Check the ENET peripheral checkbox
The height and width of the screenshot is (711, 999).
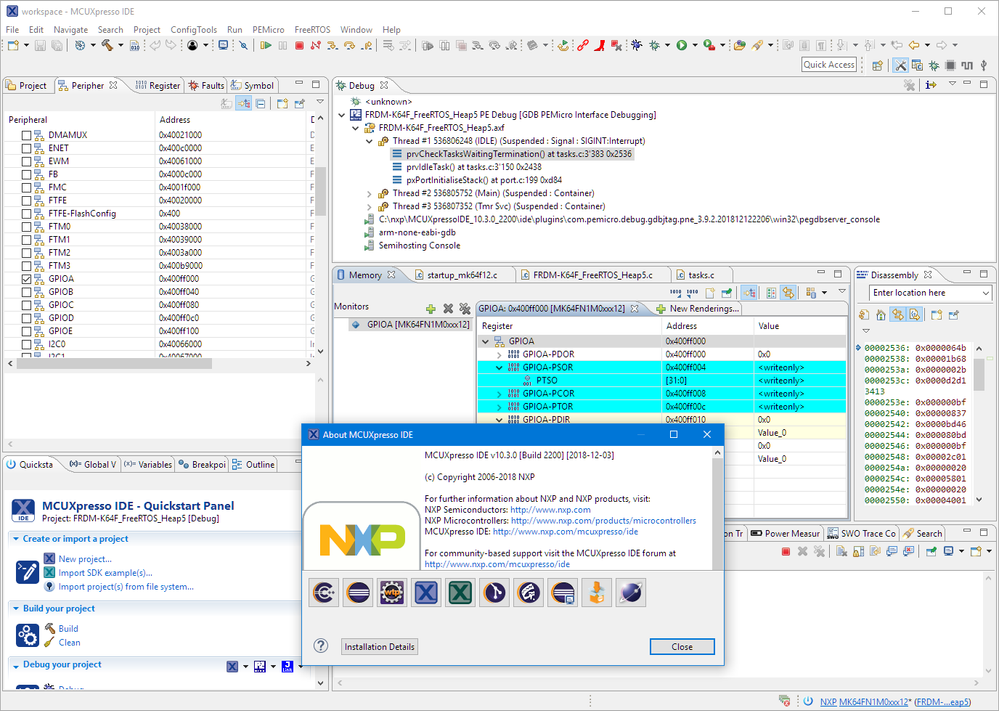pos(26,148)
